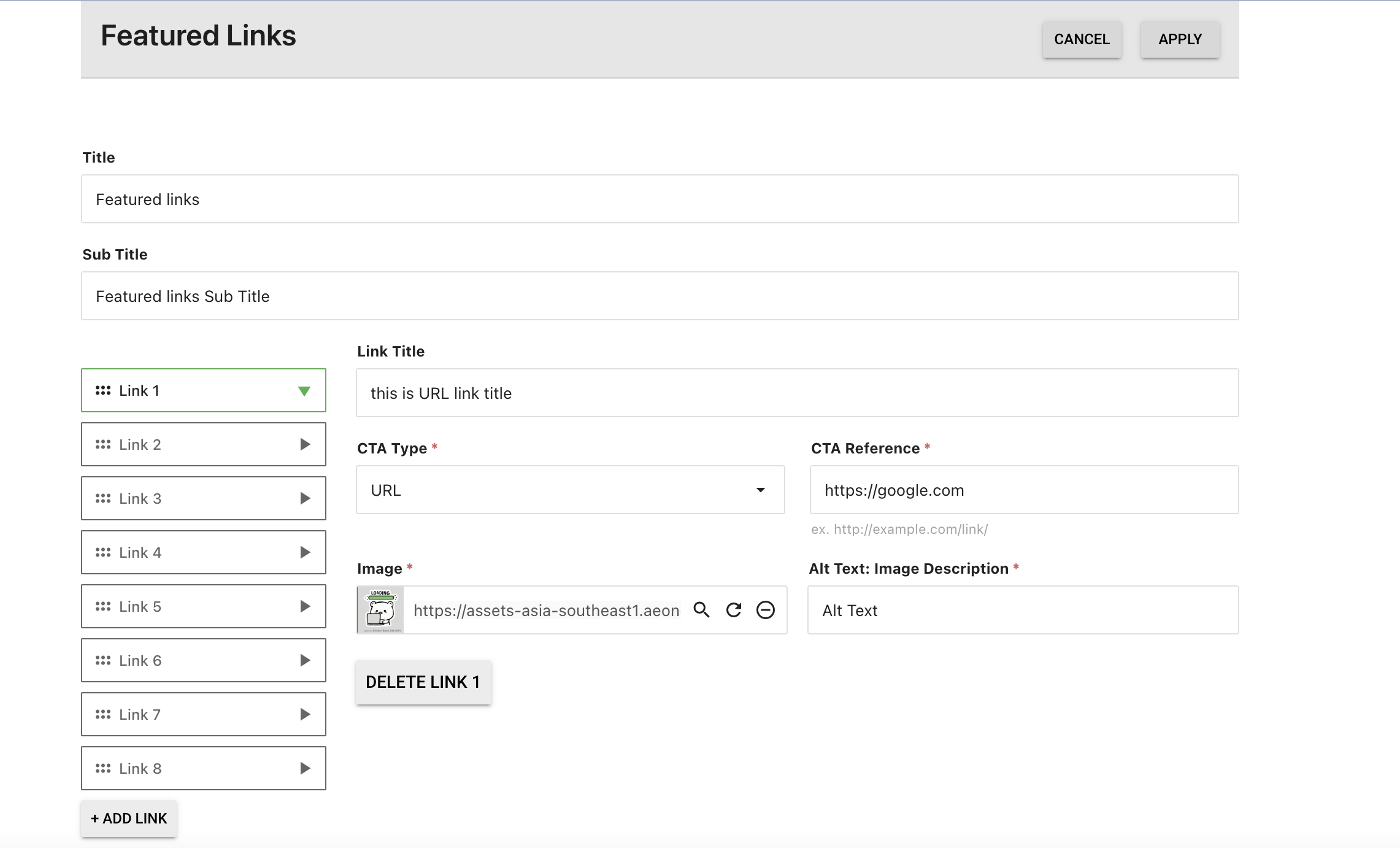Click the drag handle dots of Link 8
Image resolution: width=1400 pixels, height=848 pixels.
coord(103,768)
